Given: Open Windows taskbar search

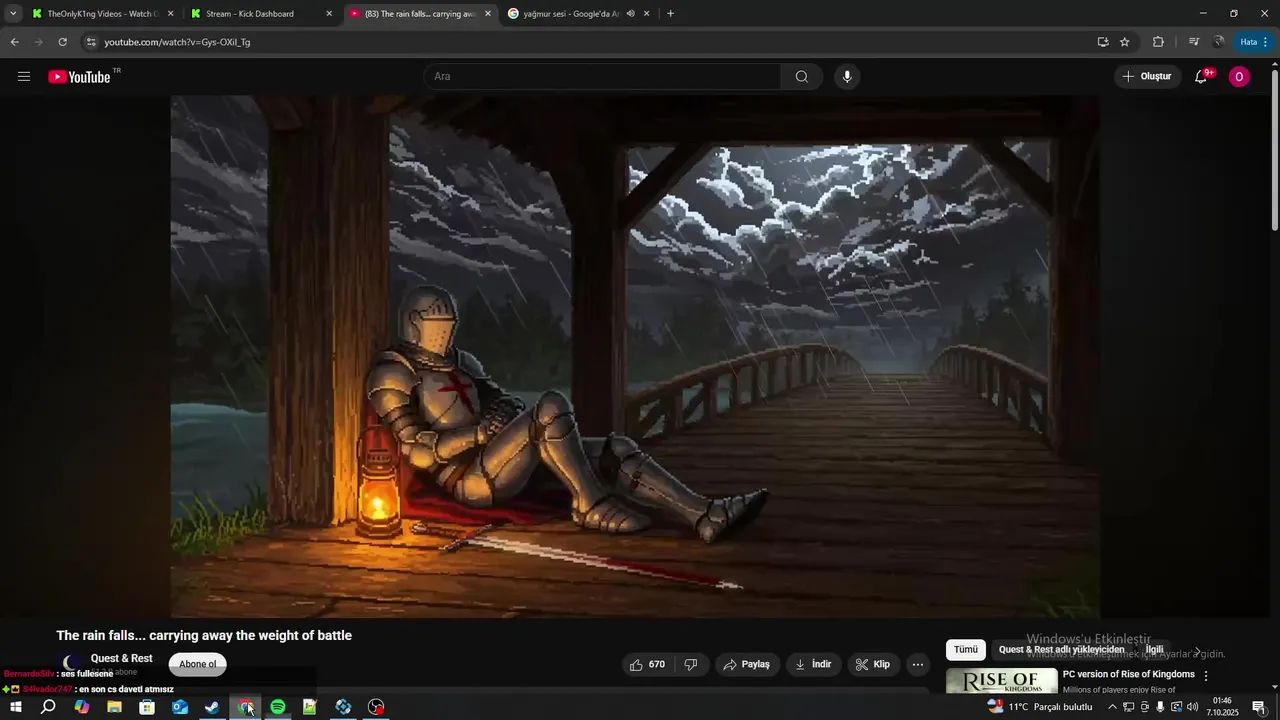Looking at the screenshot, I should (48, 707).
